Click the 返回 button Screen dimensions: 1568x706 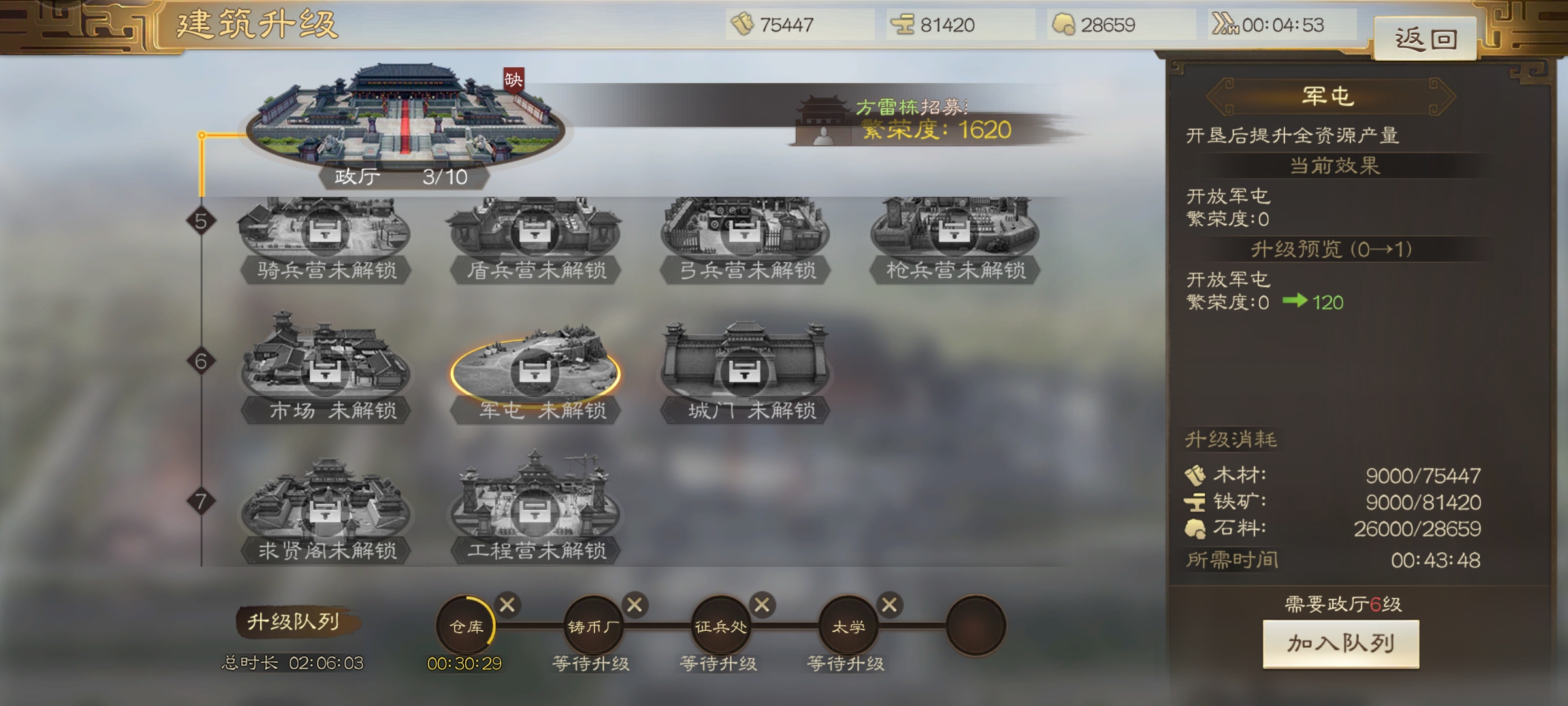click(1426, 39)
